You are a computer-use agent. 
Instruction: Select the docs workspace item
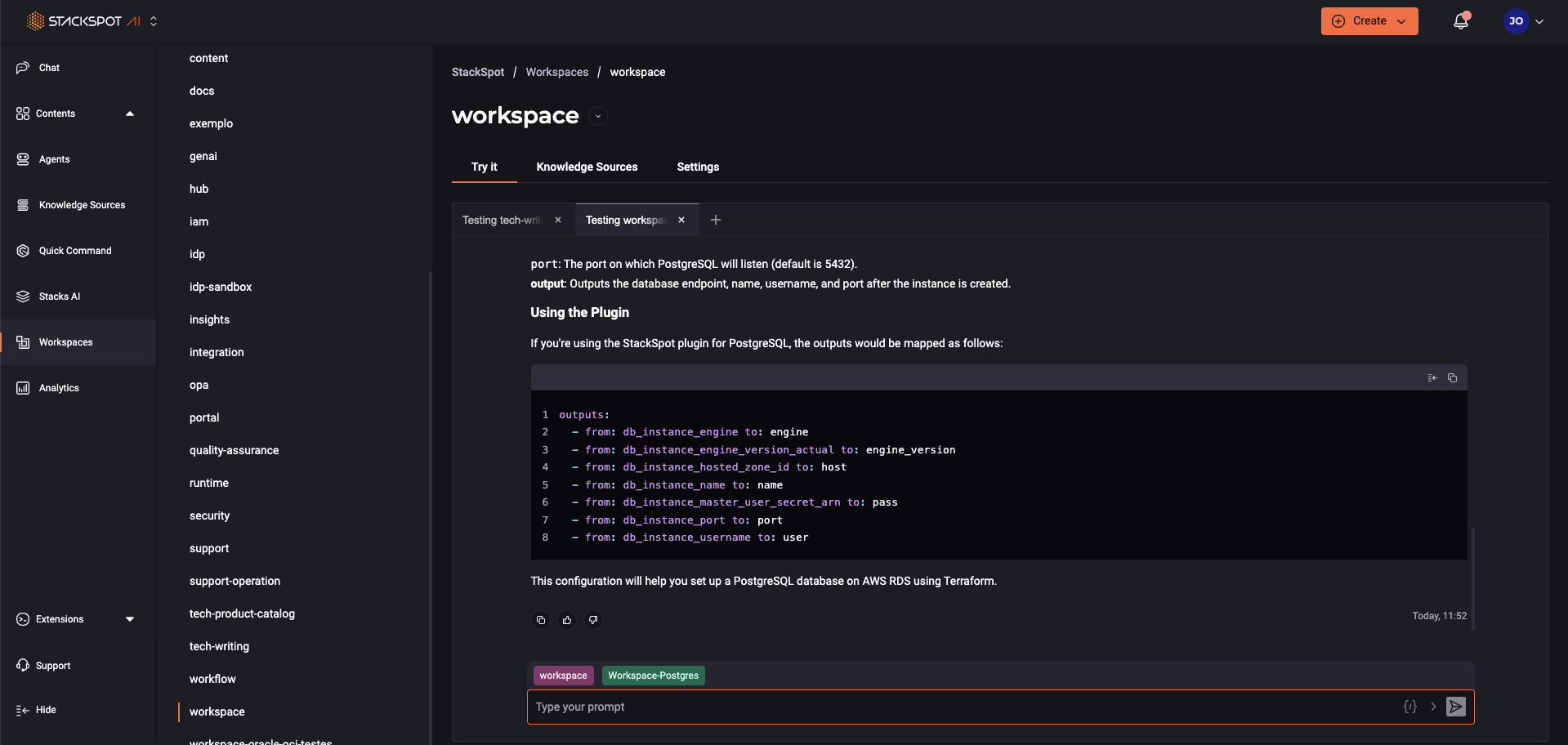pyautogui.click(x=202, y=91)
